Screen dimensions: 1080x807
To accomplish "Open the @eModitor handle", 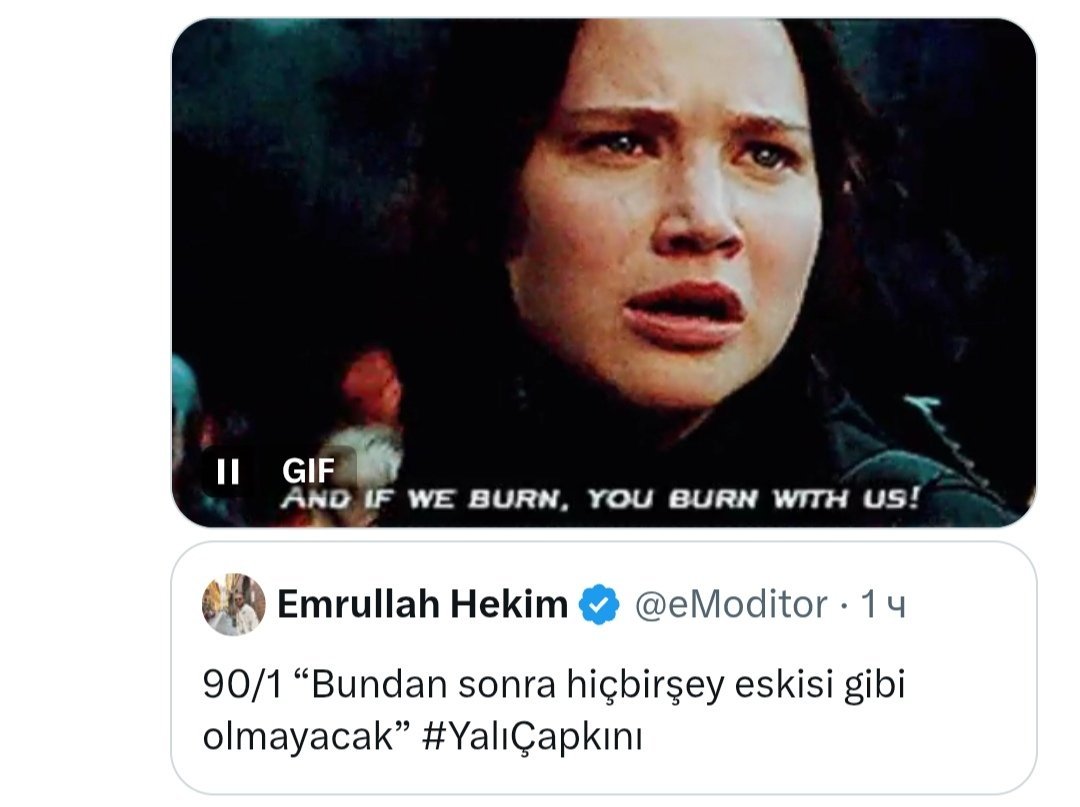I will pos(730,605).
